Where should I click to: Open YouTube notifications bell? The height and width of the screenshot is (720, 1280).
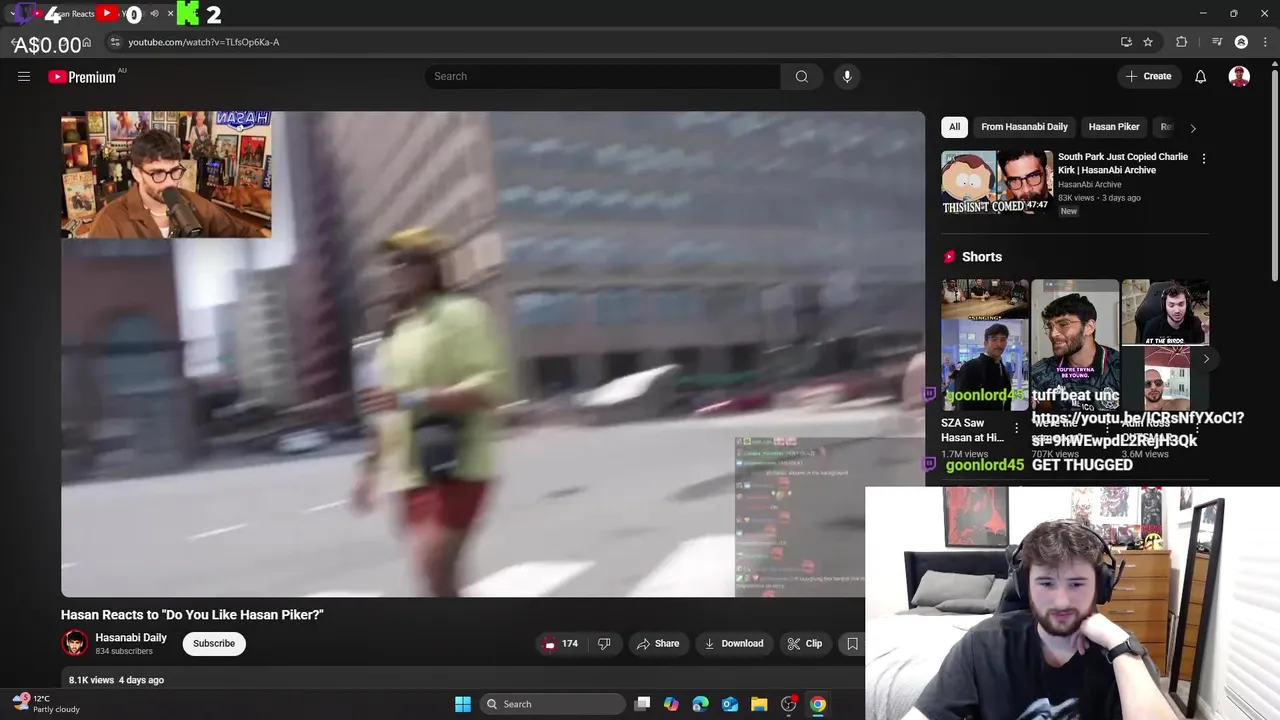coord(1201,76)
